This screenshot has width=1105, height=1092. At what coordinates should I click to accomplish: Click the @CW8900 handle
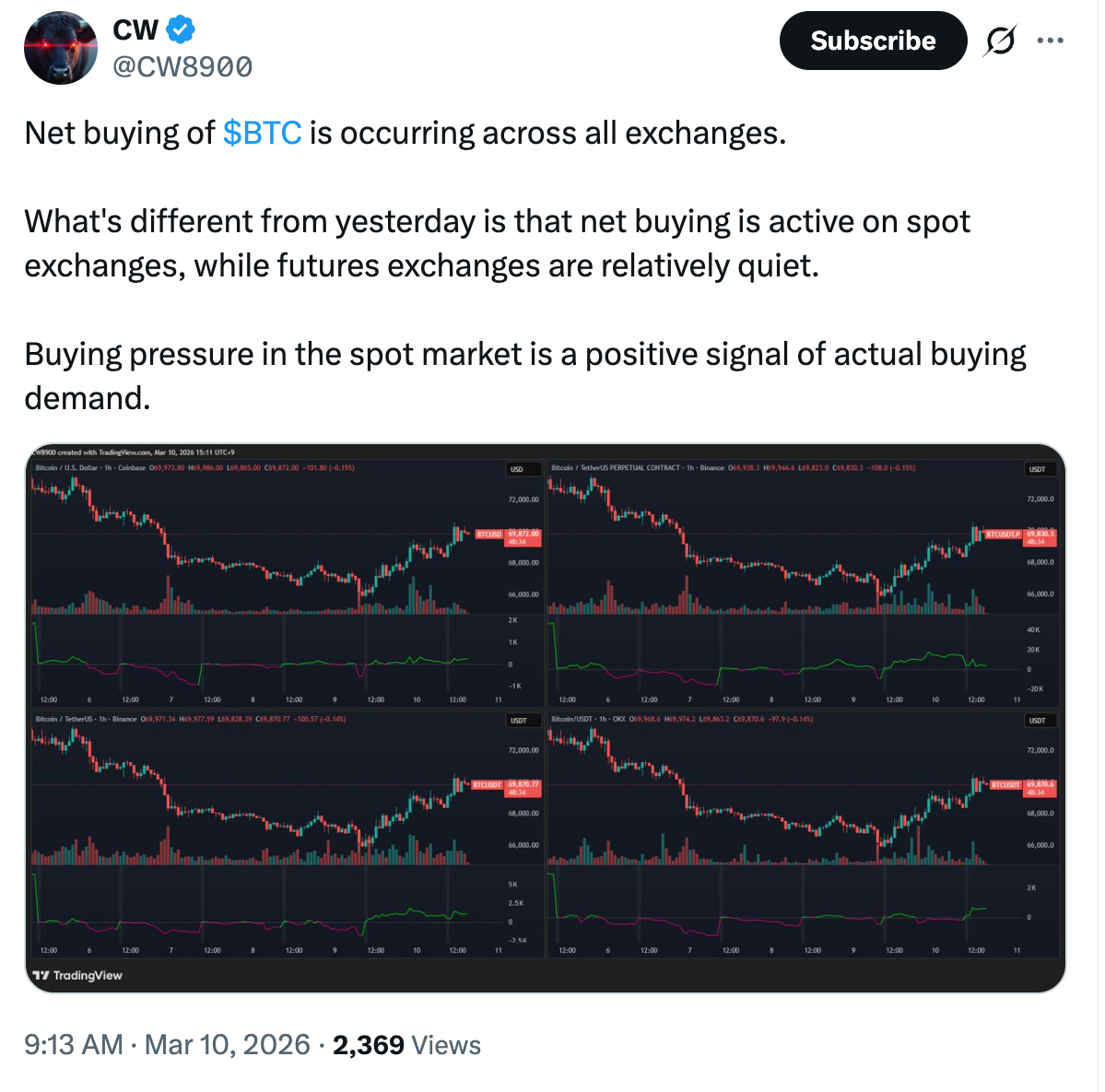(x=181, y=65)
